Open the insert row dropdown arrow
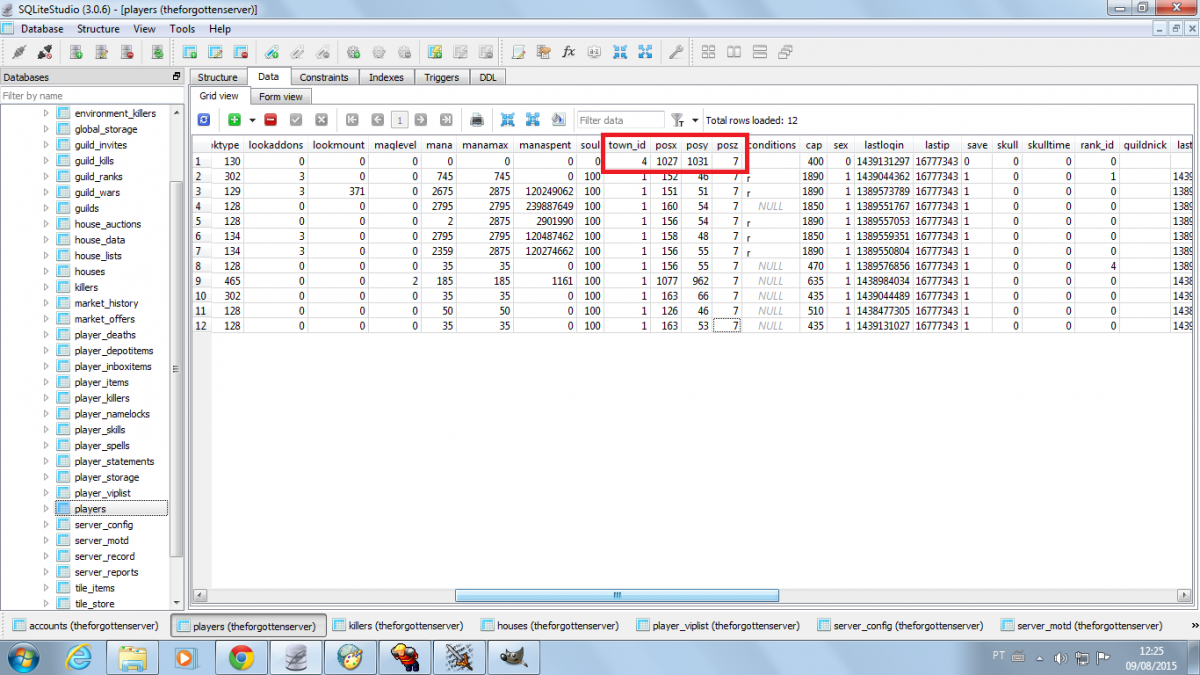 (x=252, y=120)
